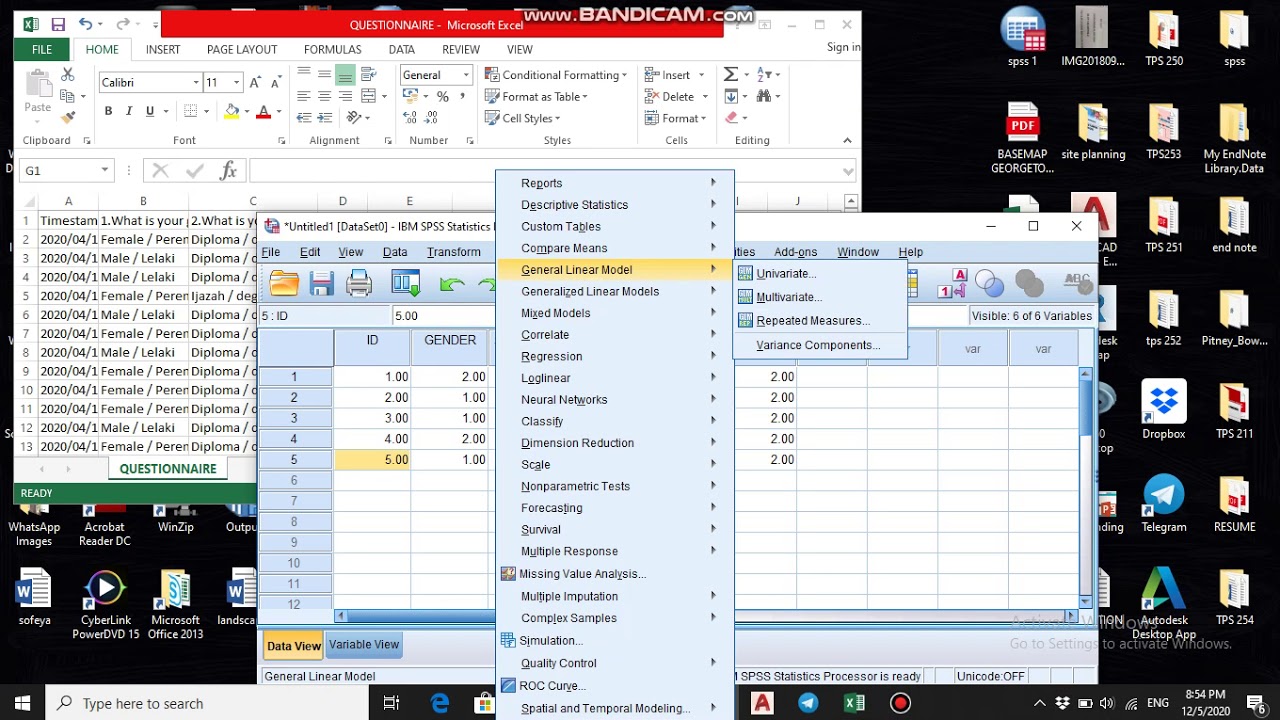The image size is (1280, 720).
Task: Switch to SPSS Variable View tab
Action: 364,645
